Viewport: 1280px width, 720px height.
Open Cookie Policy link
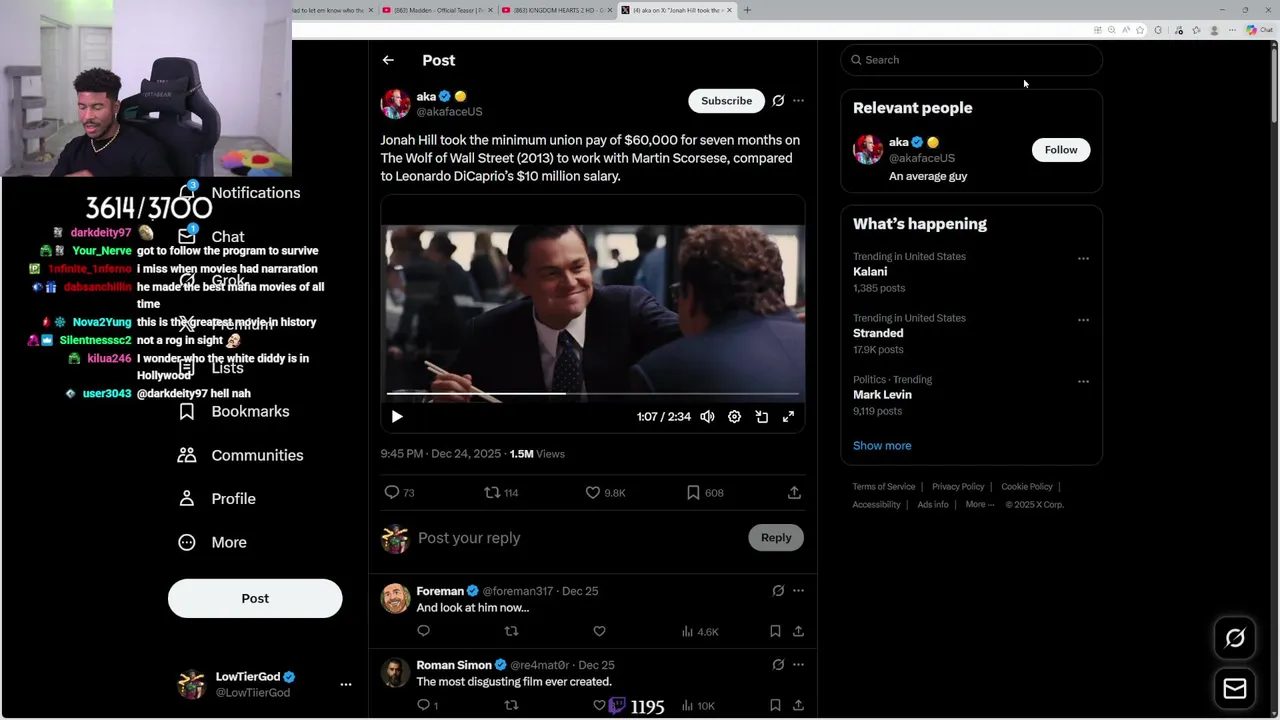tap(1027, 487)
